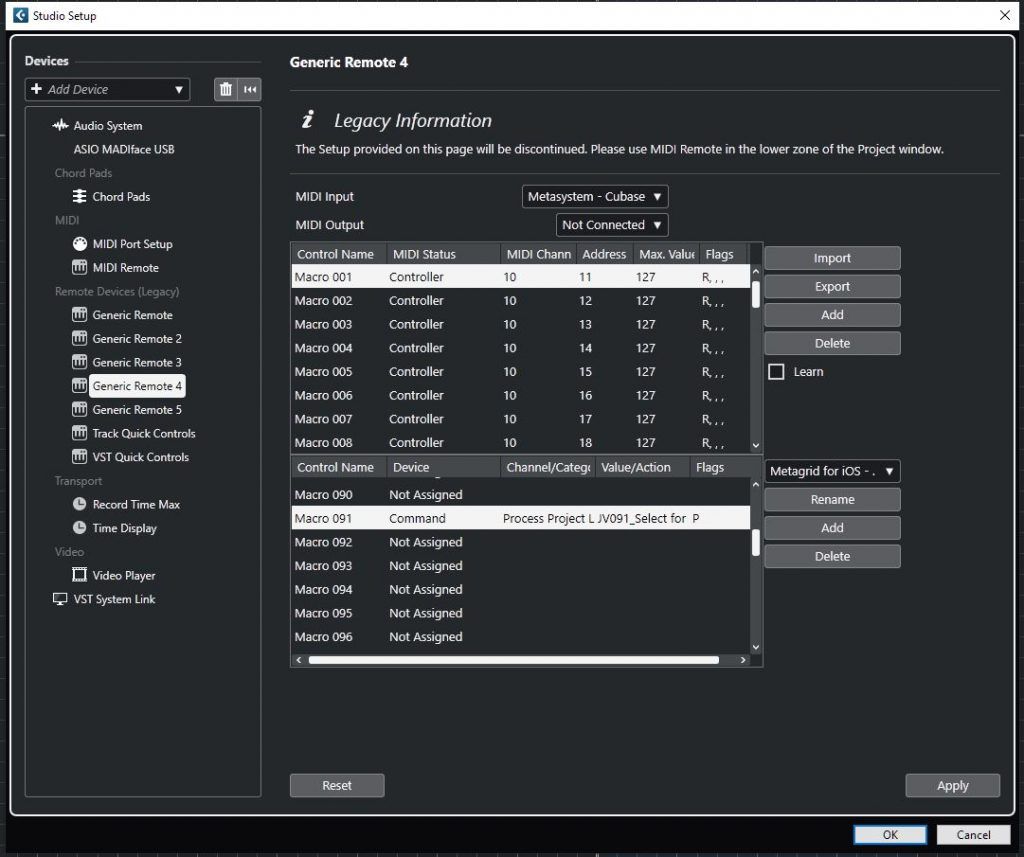Click the Command cell of Macro 091

coord(417,519)
